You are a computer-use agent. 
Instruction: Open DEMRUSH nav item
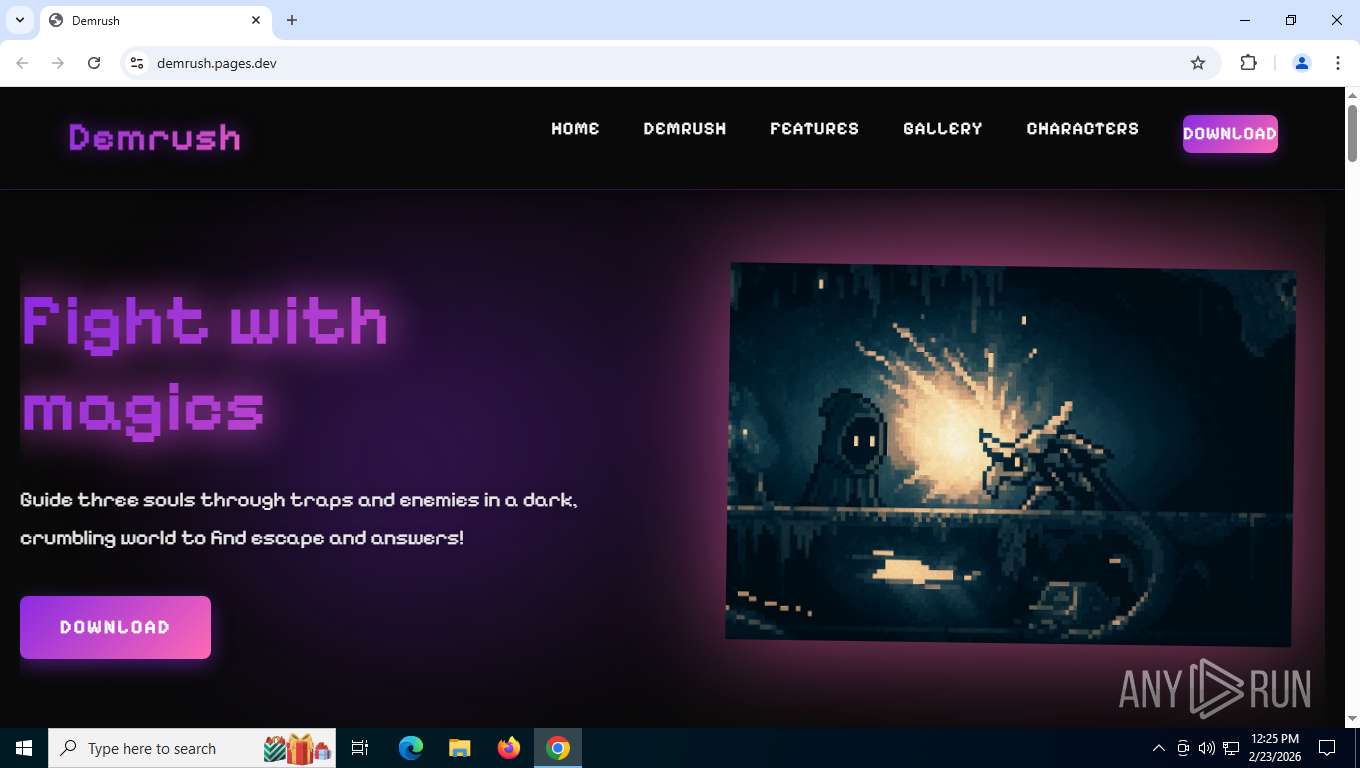(685, 128)
